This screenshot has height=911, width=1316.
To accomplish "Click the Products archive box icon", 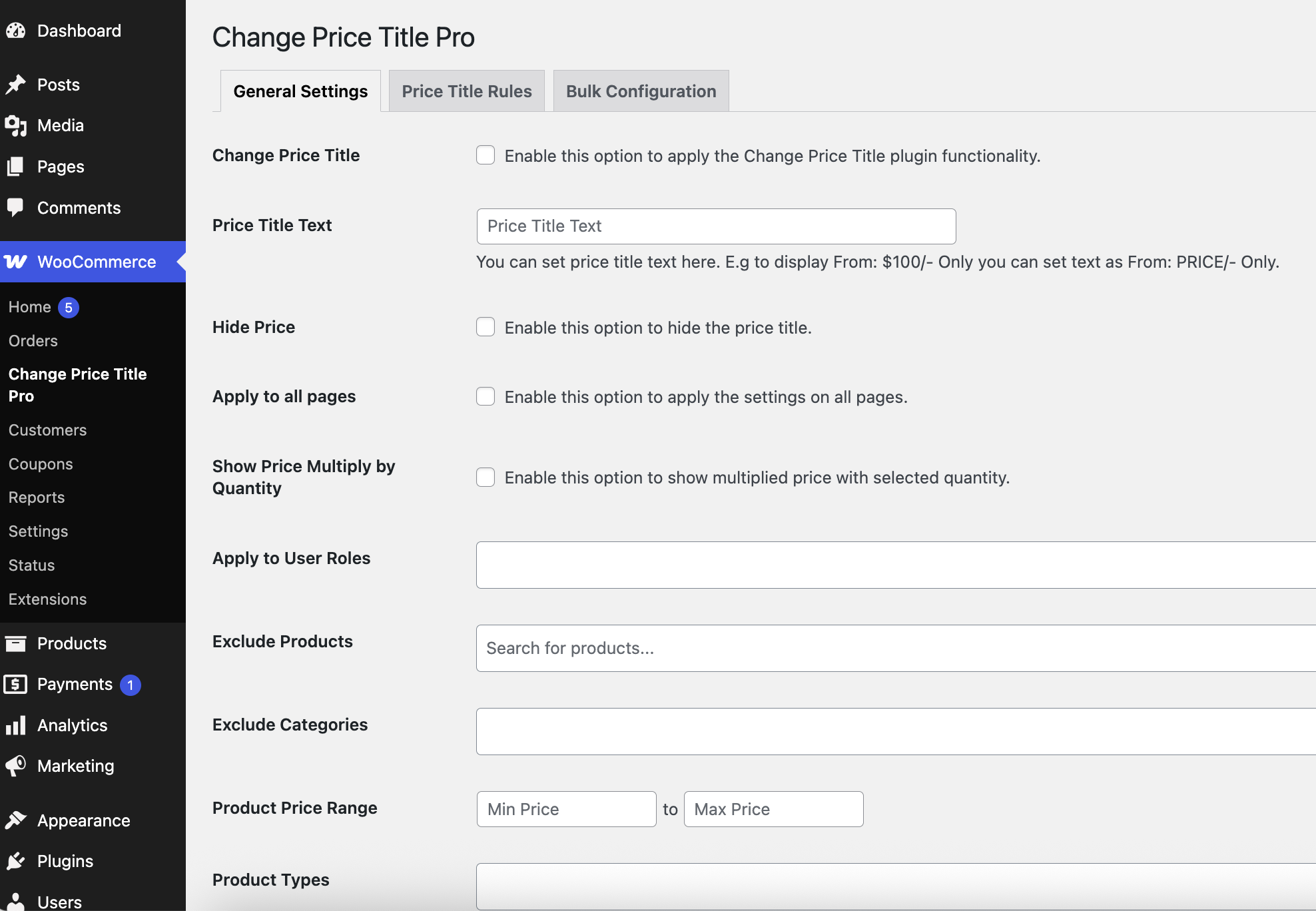I will coord(16,643).
